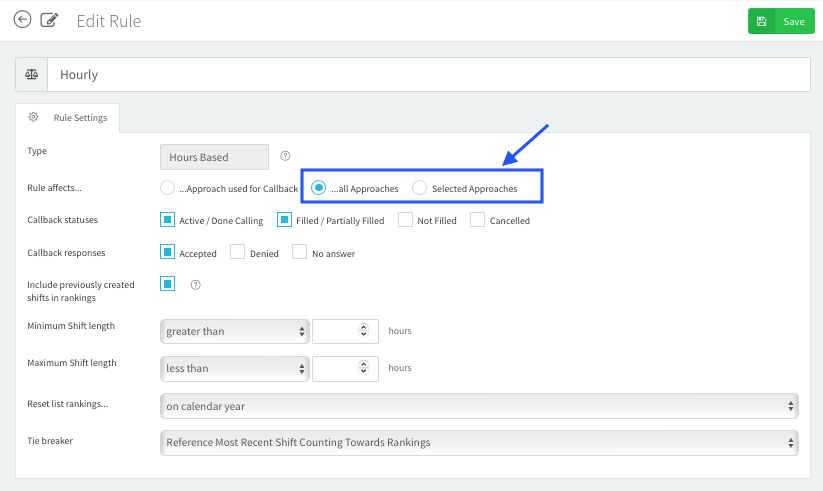The height and width of the screenshot is (491, 823).
Task: Select Approach used for Callback radio
Action: 167,188
